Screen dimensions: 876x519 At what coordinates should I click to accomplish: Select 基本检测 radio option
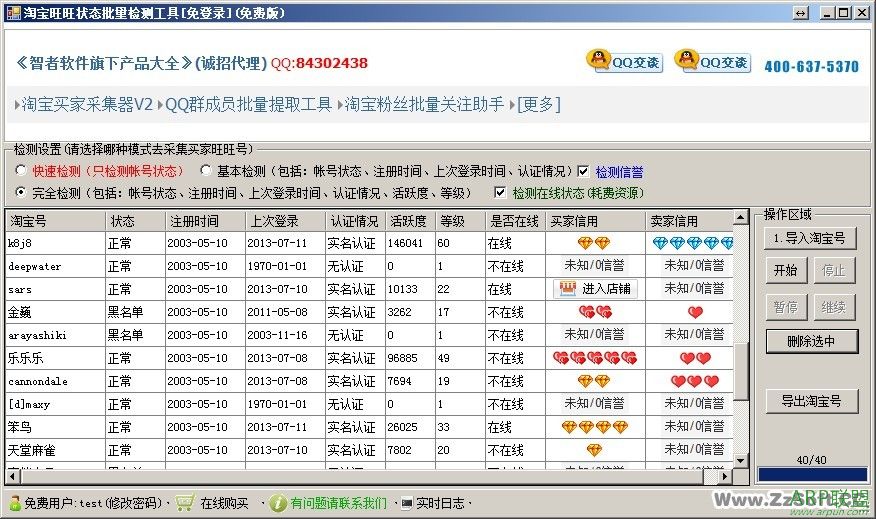[206, 170]
